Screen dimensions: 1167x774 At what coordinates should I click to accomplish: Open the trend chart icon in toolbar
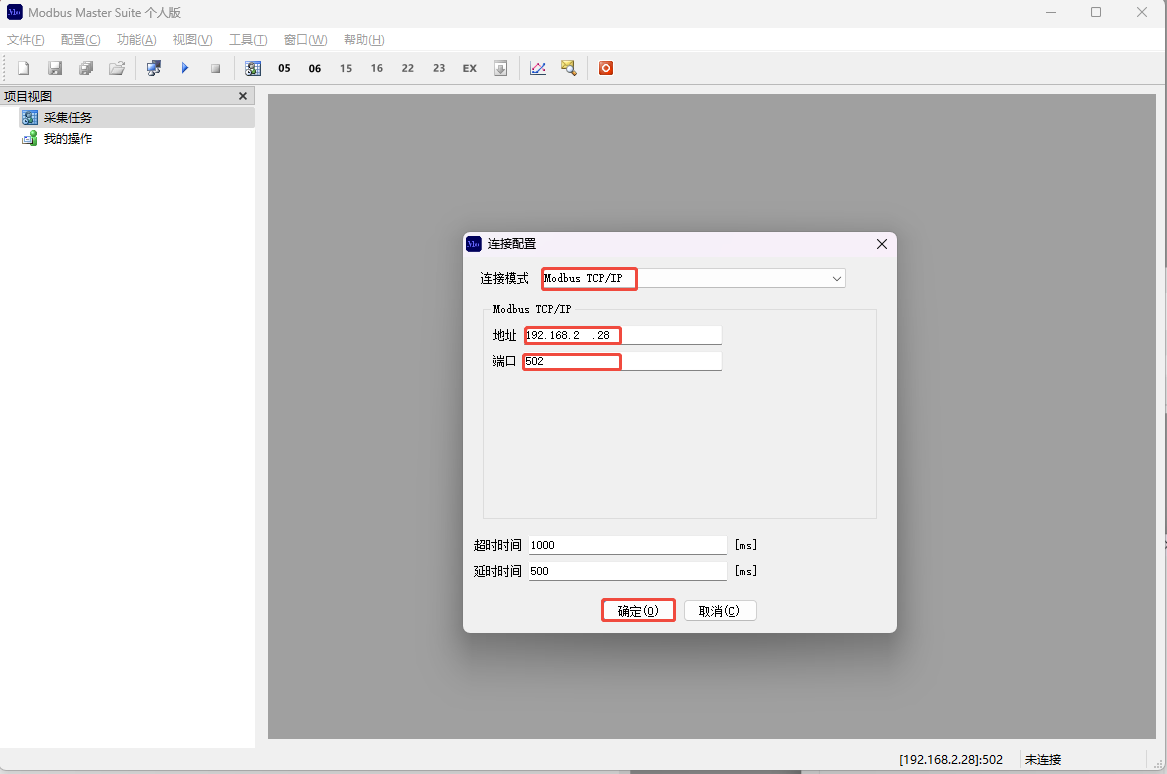[538, 68]
